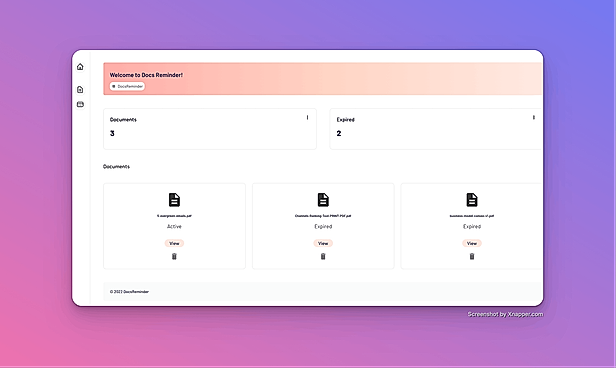The image size is (616, 368).
Task: Click file icon of business model canvas document
Action: coord(472,200)
